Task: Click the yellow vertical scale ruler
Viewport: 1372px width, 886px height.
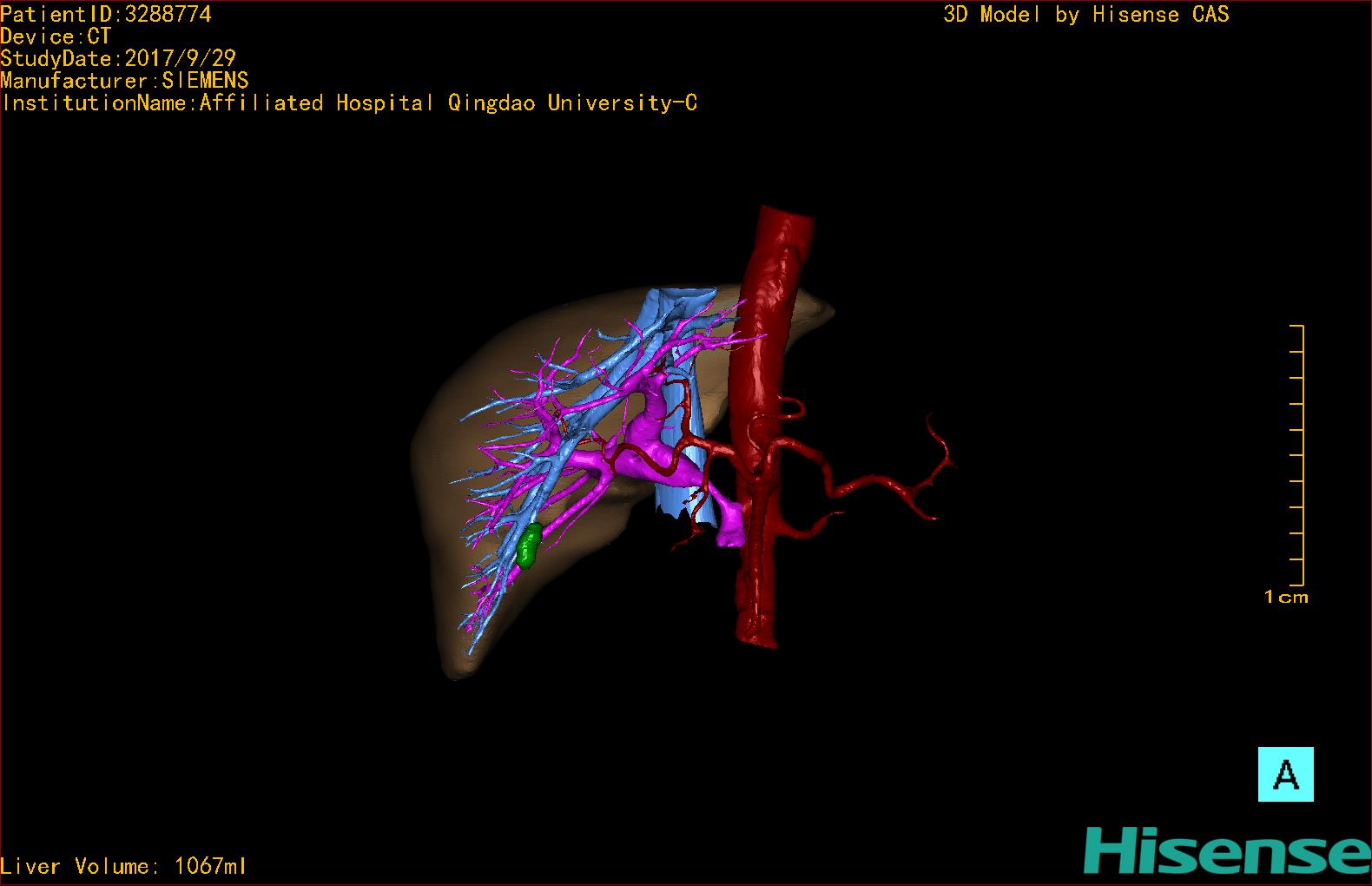Action: pyautogui.click(x=1301, y=454)
